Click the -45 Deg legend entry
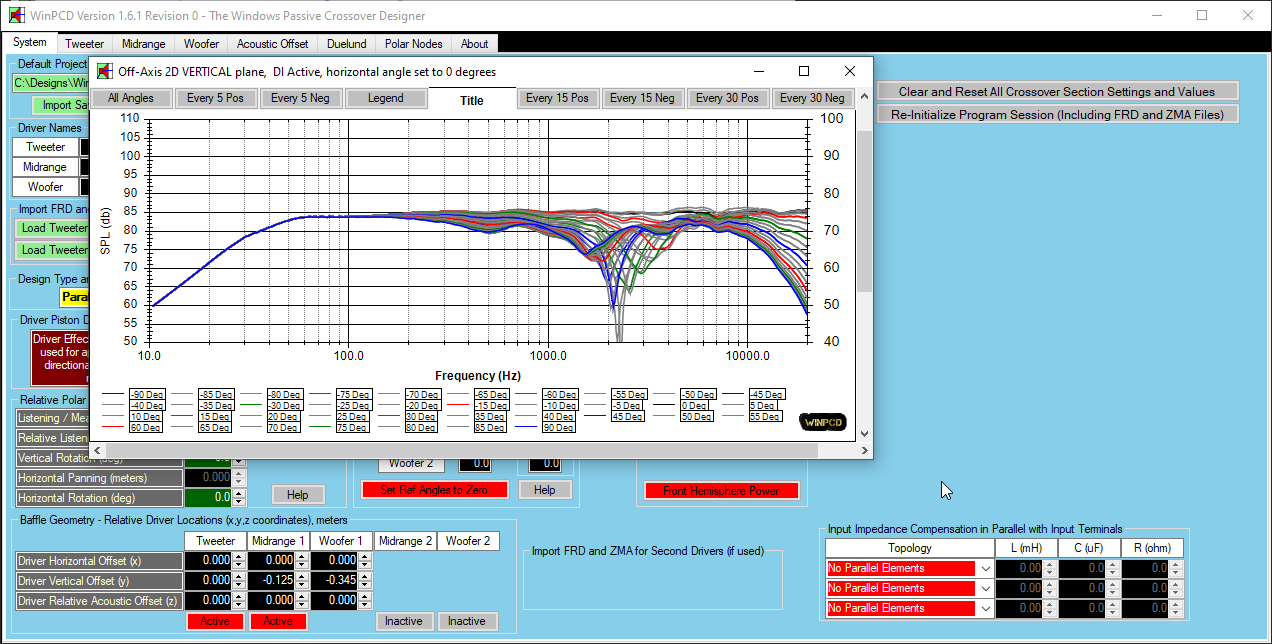 [768, 395]
